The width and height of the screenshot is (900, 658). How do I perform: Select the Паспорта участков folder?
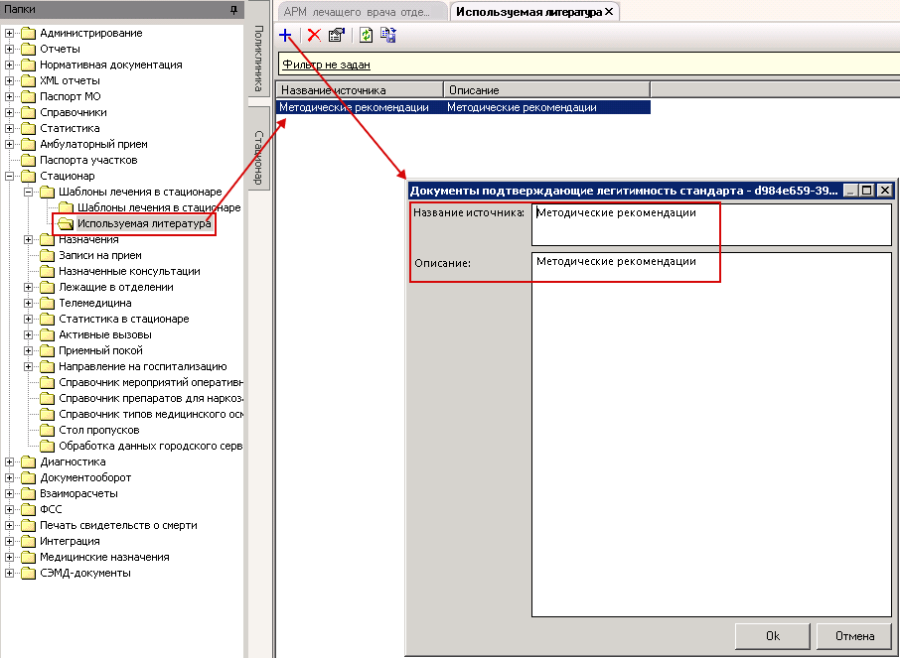coord(88,160)
